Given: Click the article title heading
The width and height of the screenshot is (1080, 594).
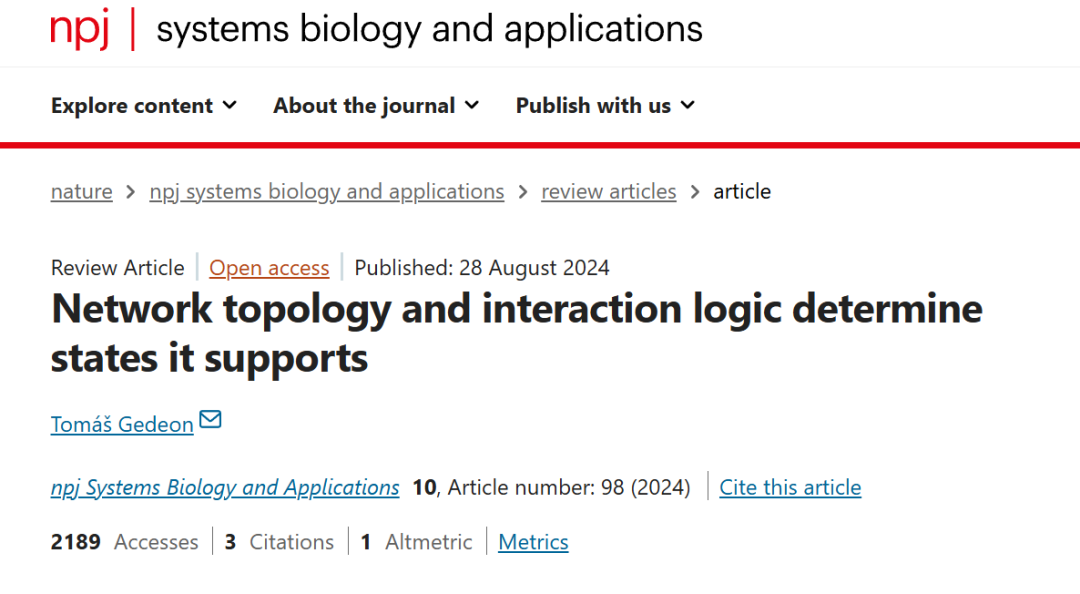Looking at the screenshot, I should pyautogui.click(x=516, y=333).
